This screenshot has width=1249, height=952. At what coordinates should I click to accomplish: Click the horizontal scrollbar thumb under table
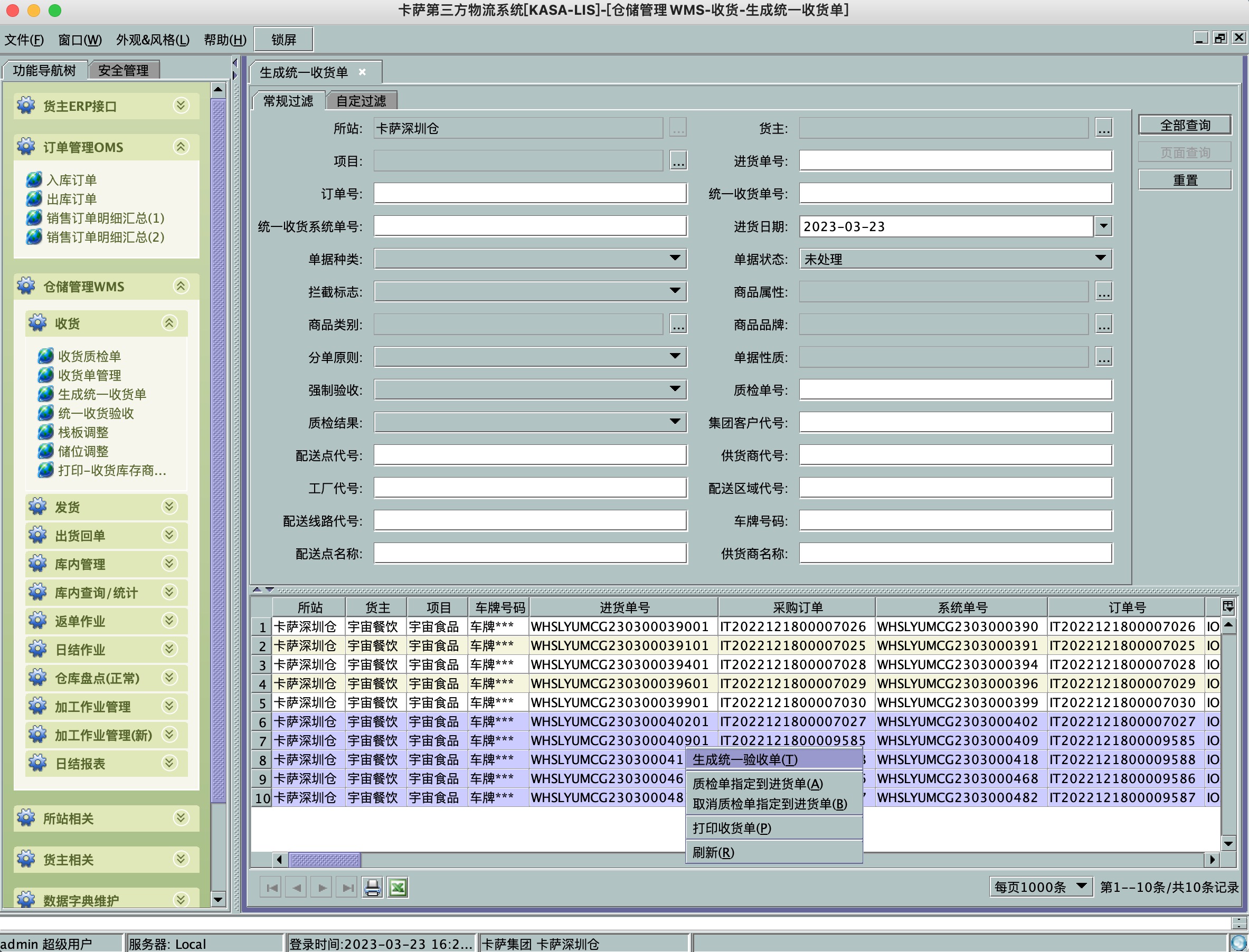tap(325, 860)
